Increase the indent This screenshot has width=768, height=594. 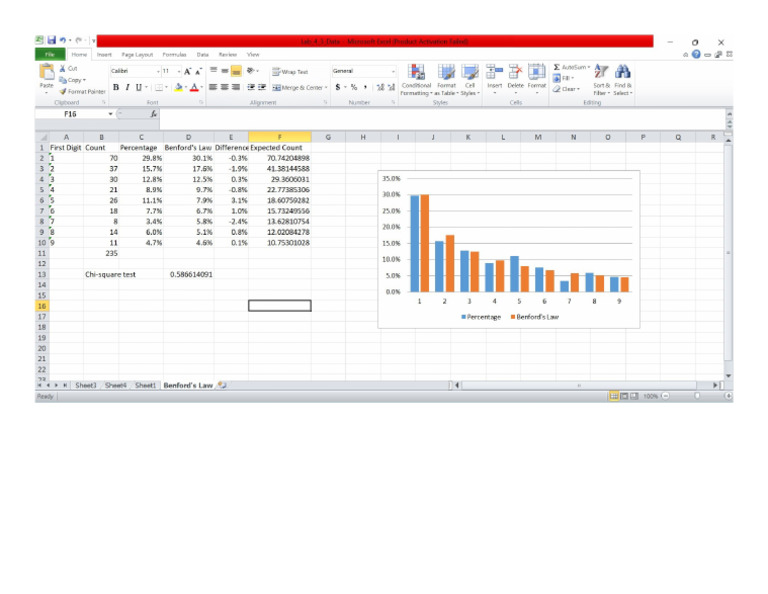262,87
